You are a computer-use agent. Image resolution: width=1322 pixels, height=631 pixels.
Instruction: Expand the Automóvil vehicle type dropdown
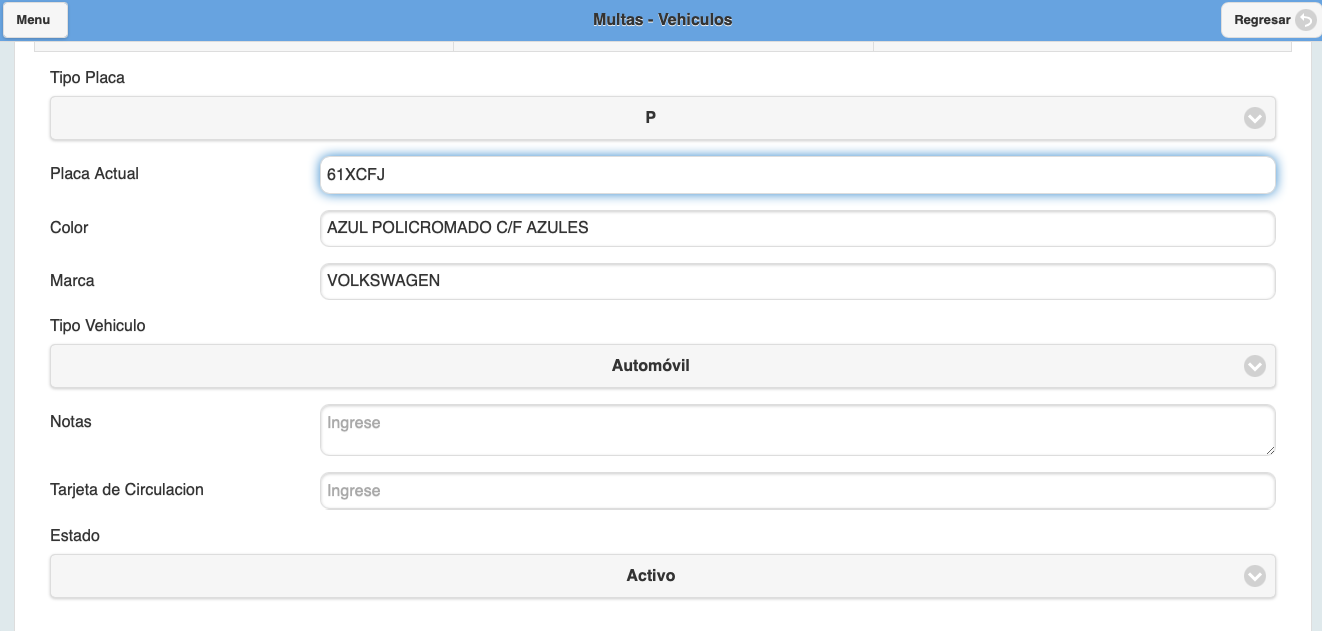click(650, 366)
